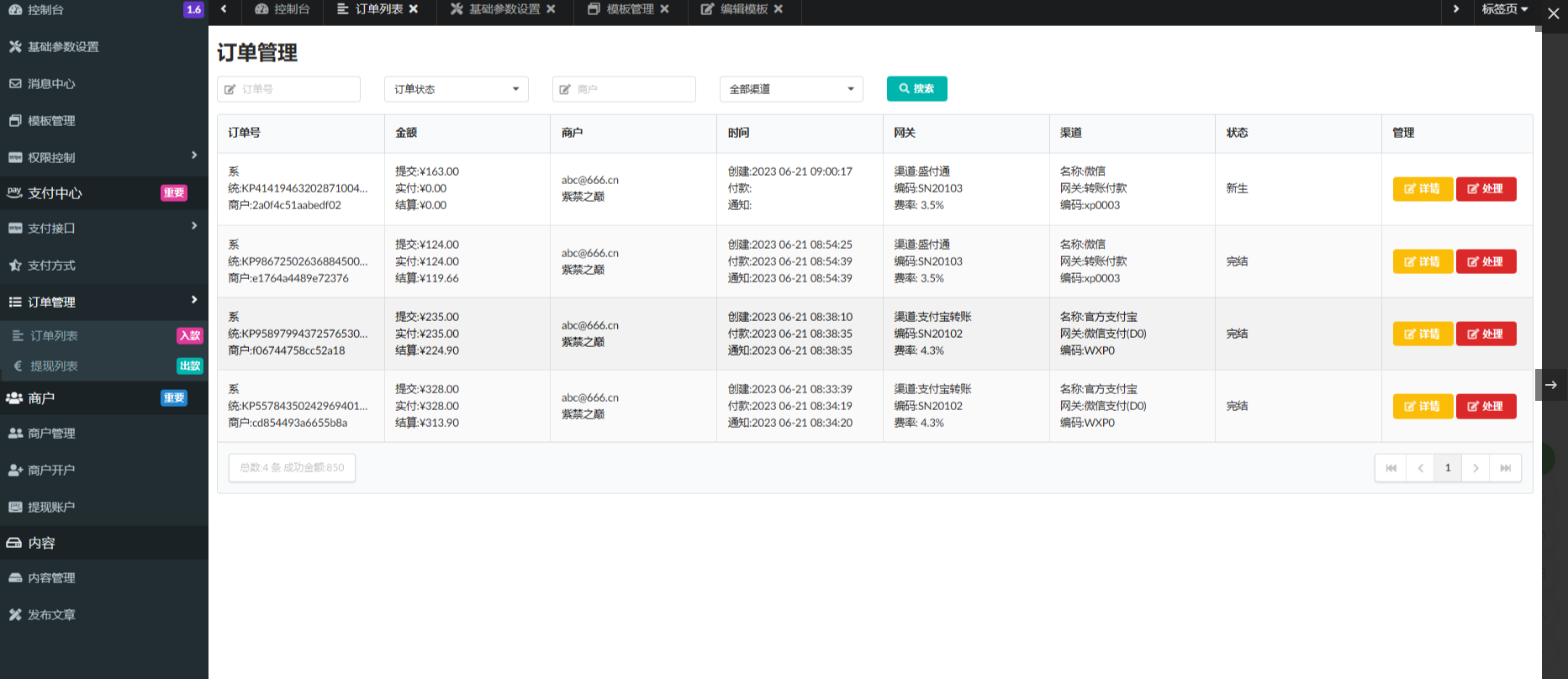Screen dimensions: 1568x679
Task: Open 支付方式 star item in sidebar
Action: point(104,266)
